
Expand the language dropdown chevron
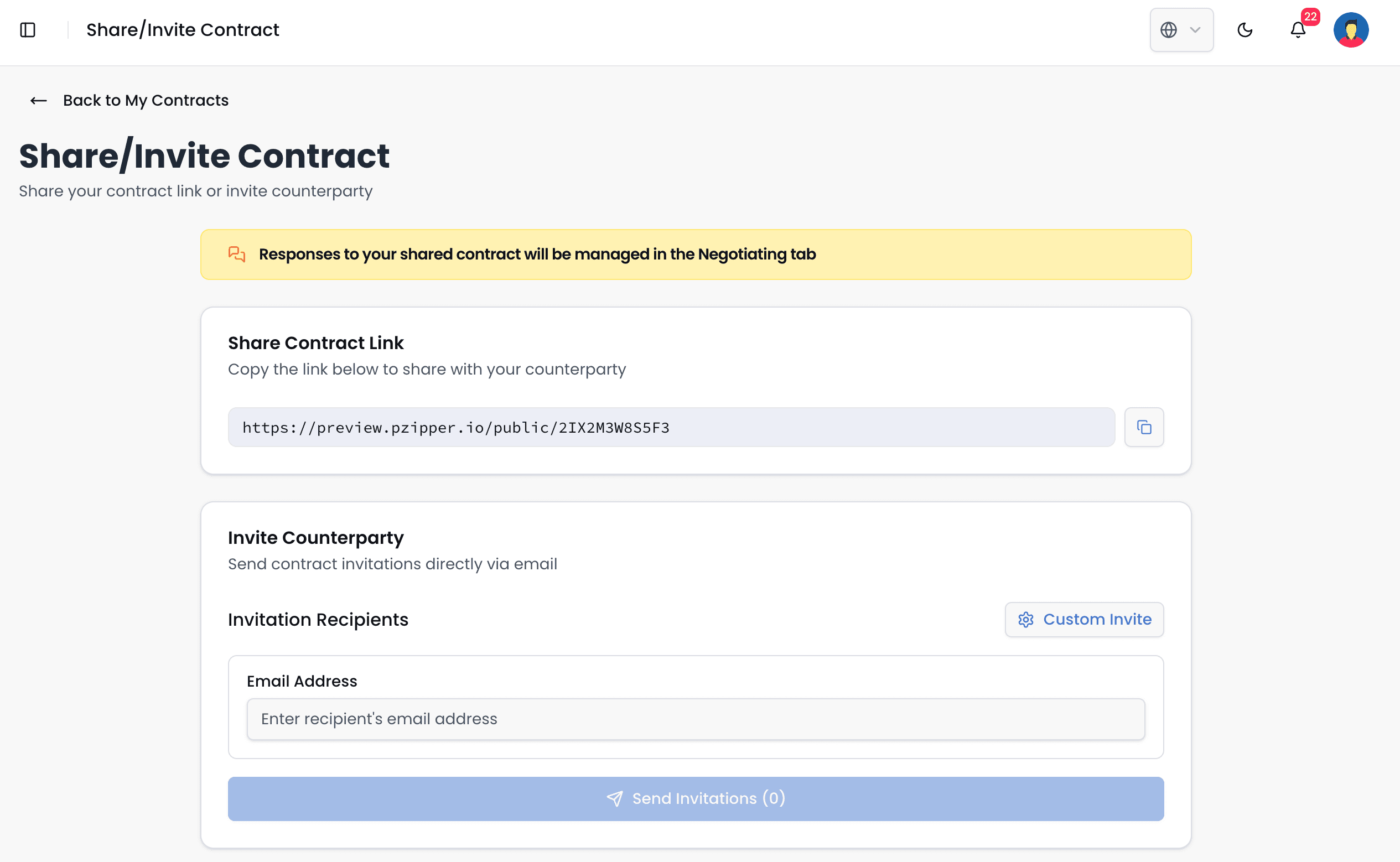click(x=1195, y=30)
